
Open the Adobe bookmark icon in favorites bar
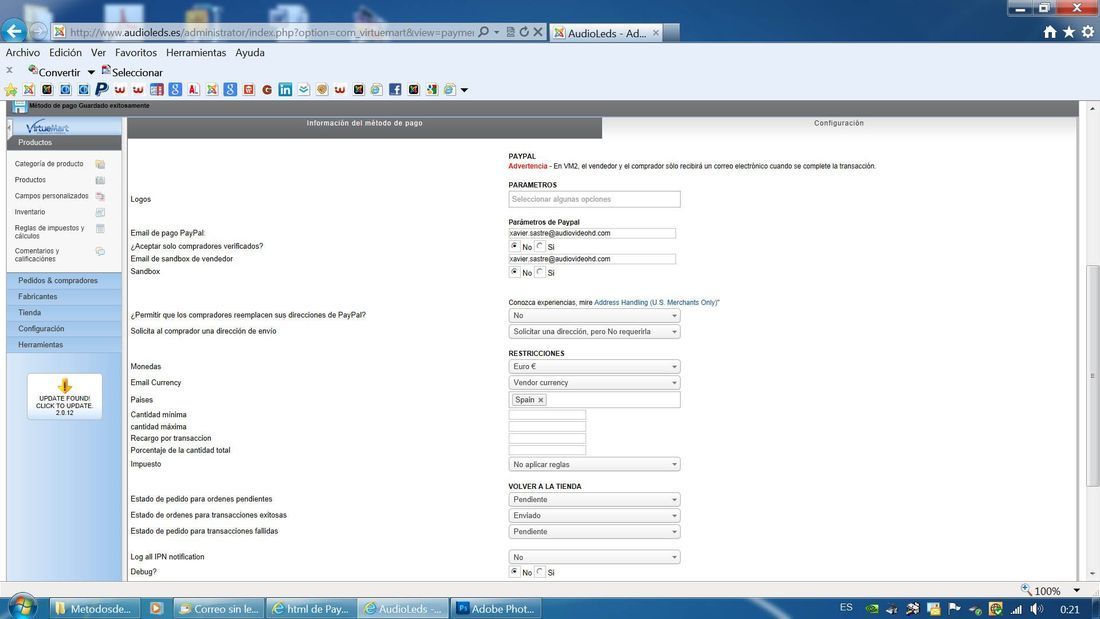(193, 89)
